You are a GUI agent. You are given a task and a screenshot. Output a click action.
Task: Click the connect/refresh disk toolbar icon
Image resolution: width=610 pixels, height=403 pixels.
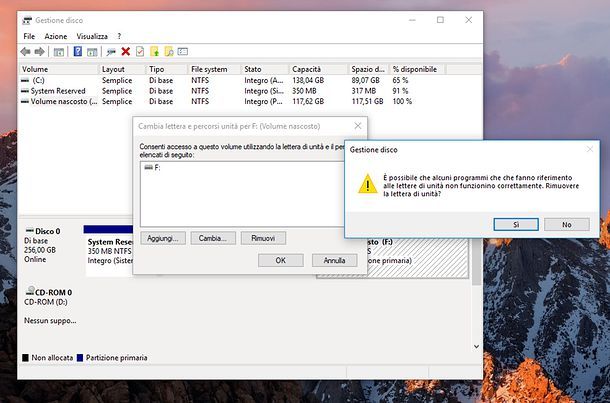[x=111, y=52]
